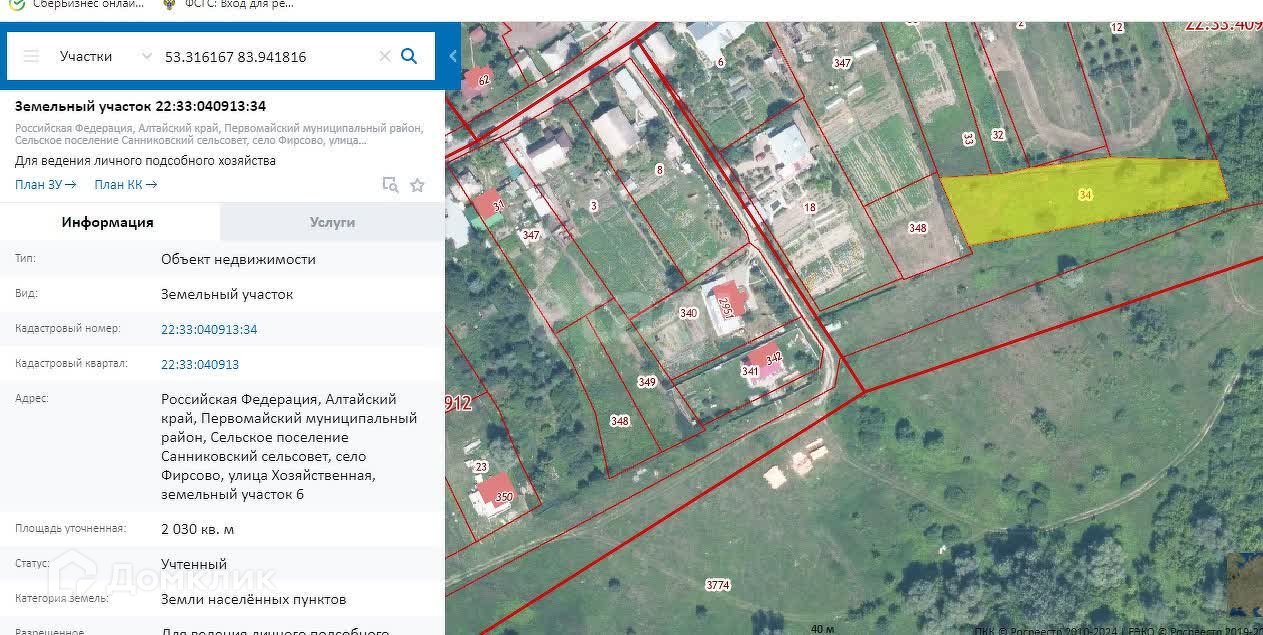1263x635 pixels.
Task: Collapse the side panel with the arrow tab
Action: pyautogui.click(x=453, y=56)
